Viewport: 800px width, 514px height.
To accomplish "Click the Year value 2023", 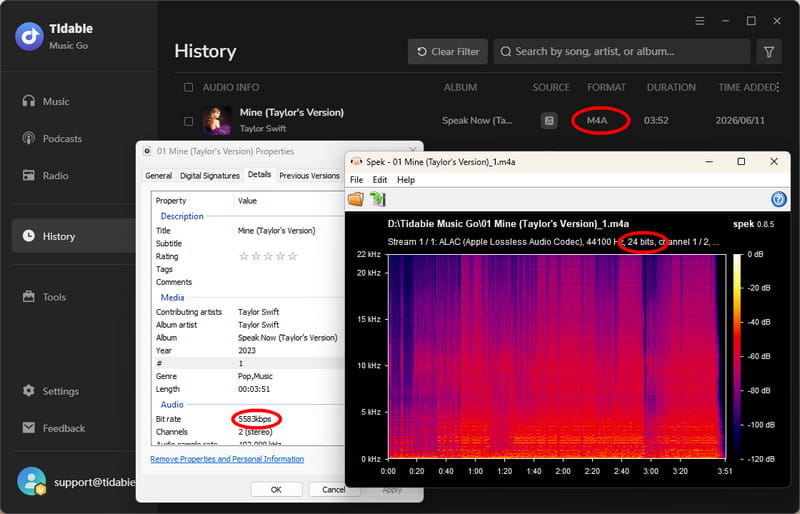I will click(247, 351).
